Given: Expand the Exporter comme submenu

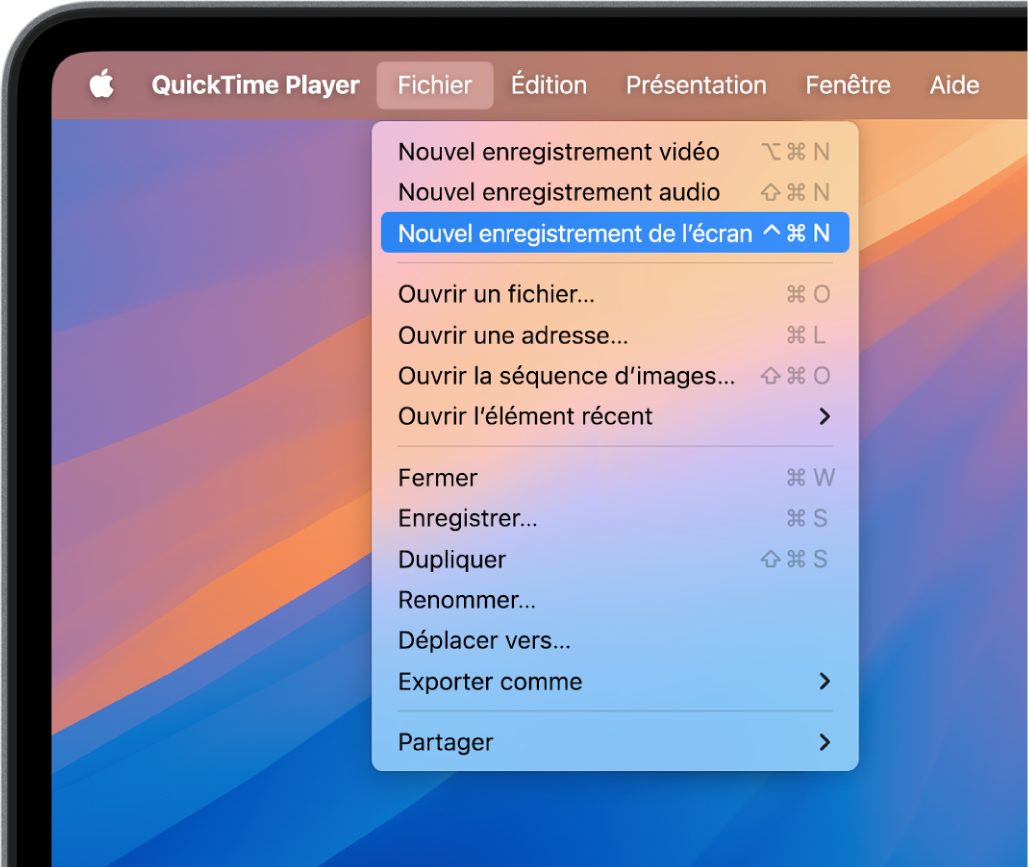Looking at the screenshot, I should (615, 681).
